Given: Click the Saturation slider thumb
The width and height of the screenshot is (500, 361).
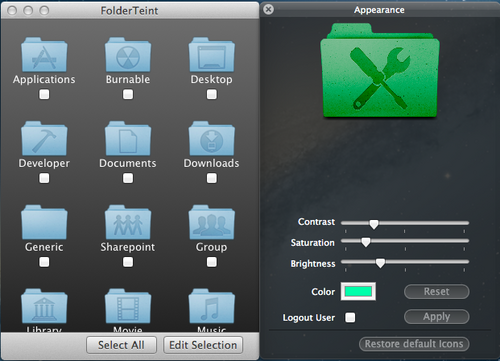Looking at the screenshot, I should point(366,242).
